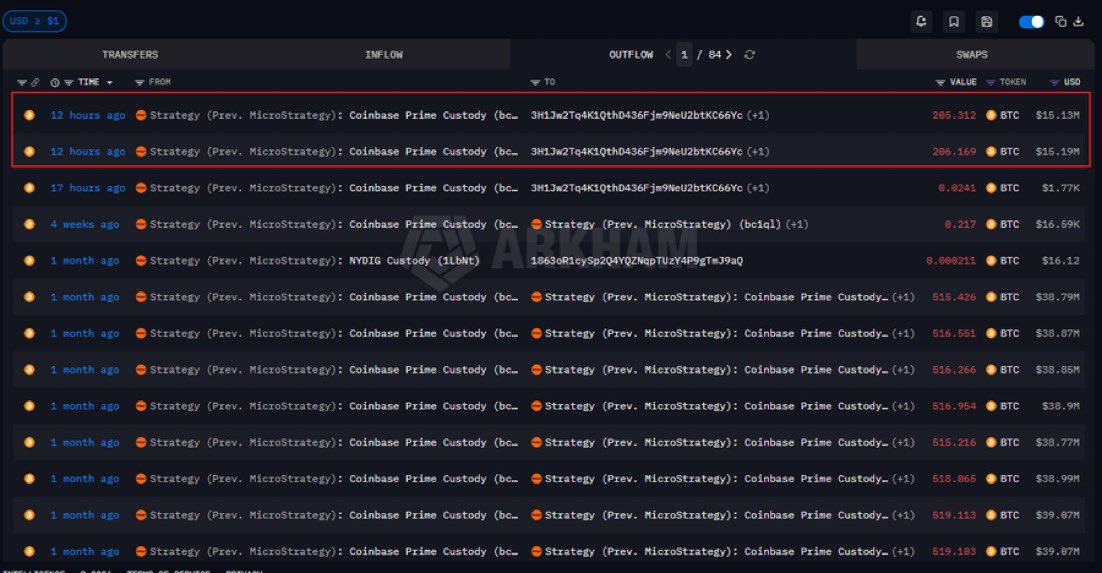Viewport: 1102px width, 573px height.
Task: Click chain icon at start of 0.0241 row
Action: click(30, 188)
